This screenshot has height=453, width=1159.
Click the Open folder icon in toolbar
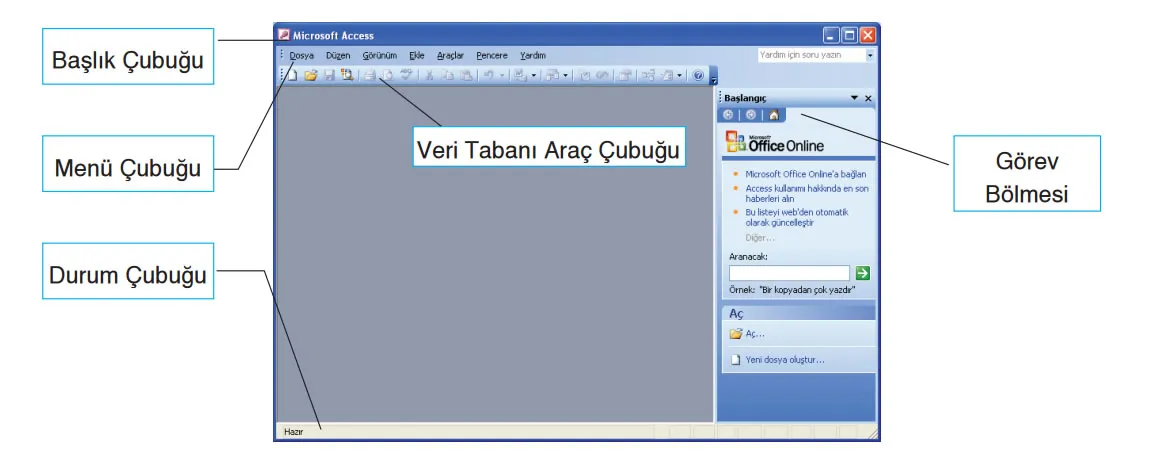click(x=311, y=75)
